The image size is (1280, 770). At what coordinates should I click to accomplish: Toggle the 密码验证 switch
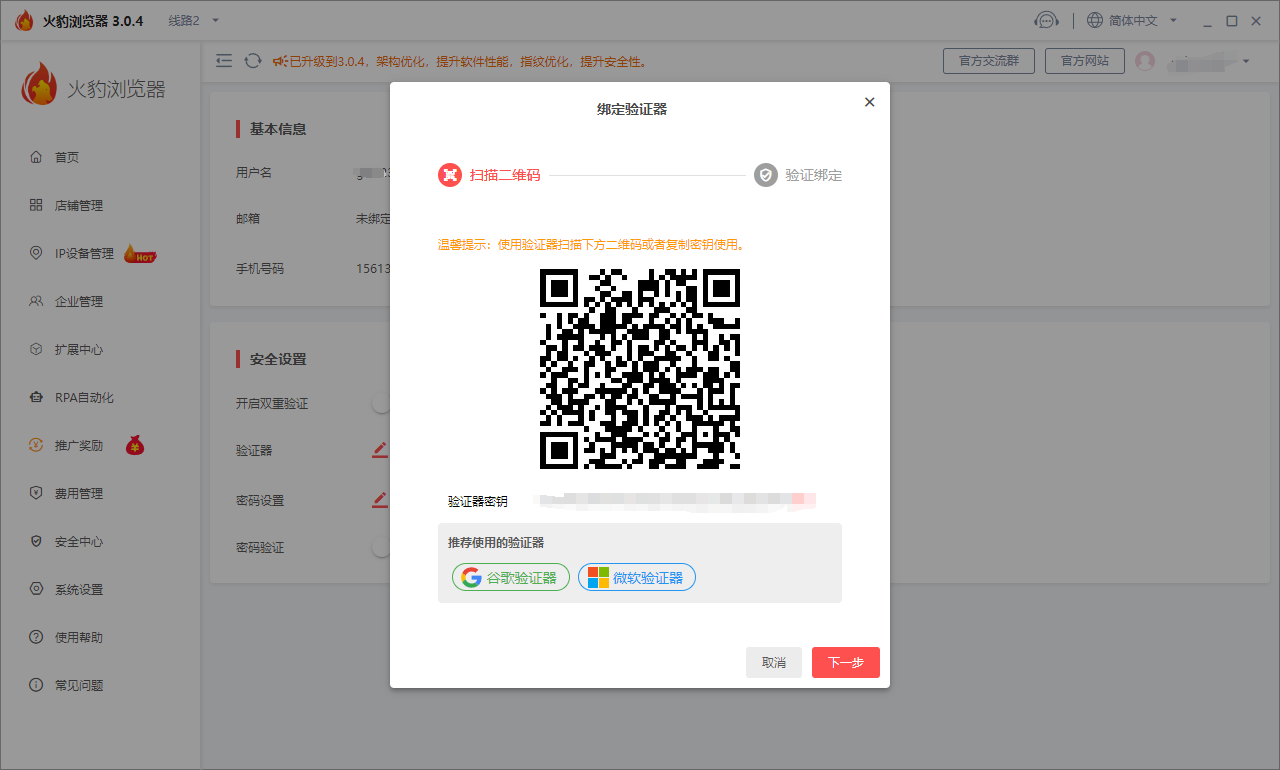[381, 546]
